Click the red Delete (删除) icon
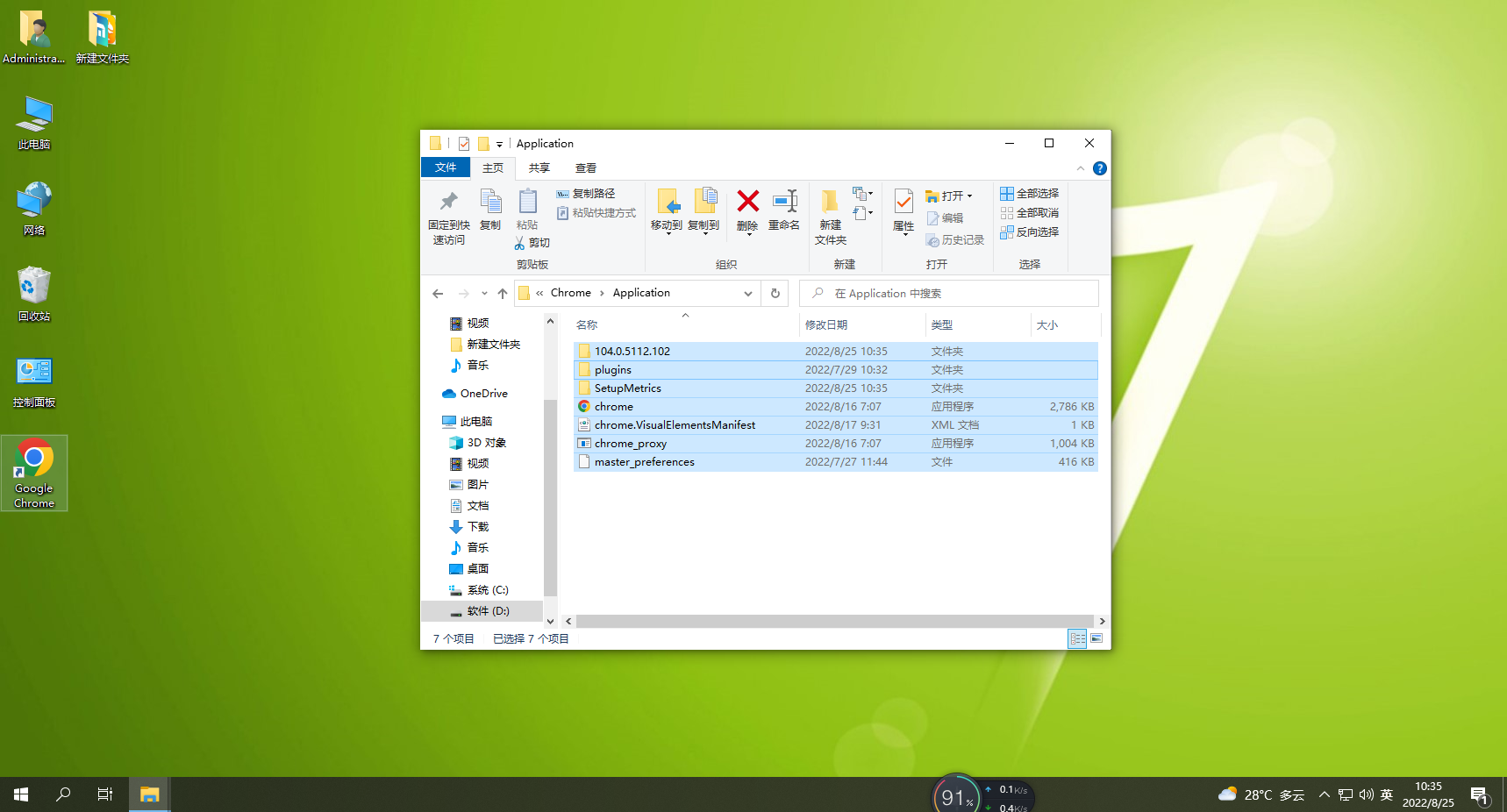Screen dimensions: 1507x812 click(748, 202)
